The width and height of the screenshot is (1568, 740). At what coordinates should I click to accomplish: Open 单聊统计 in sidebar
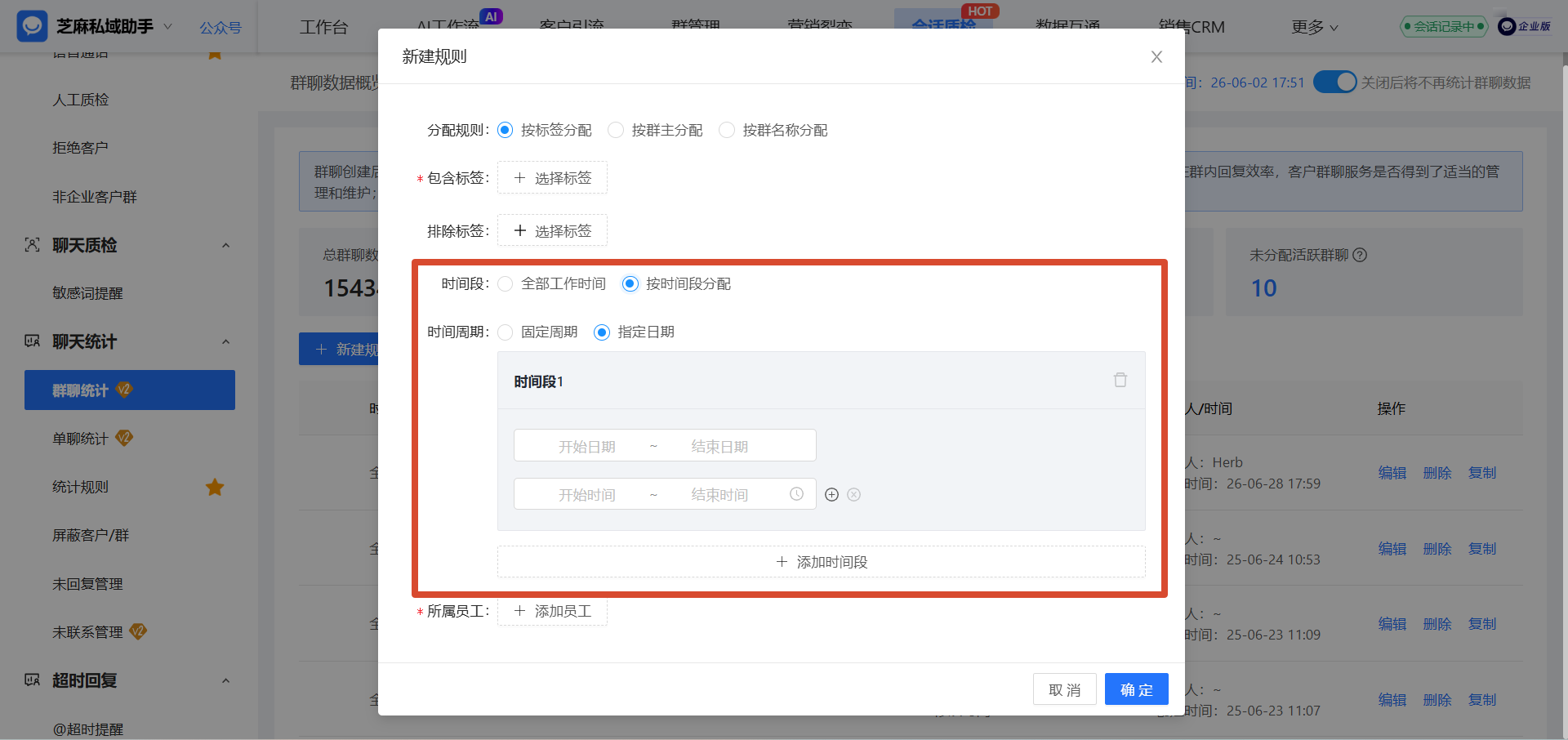pyautogui.click(x=81, y=439)
